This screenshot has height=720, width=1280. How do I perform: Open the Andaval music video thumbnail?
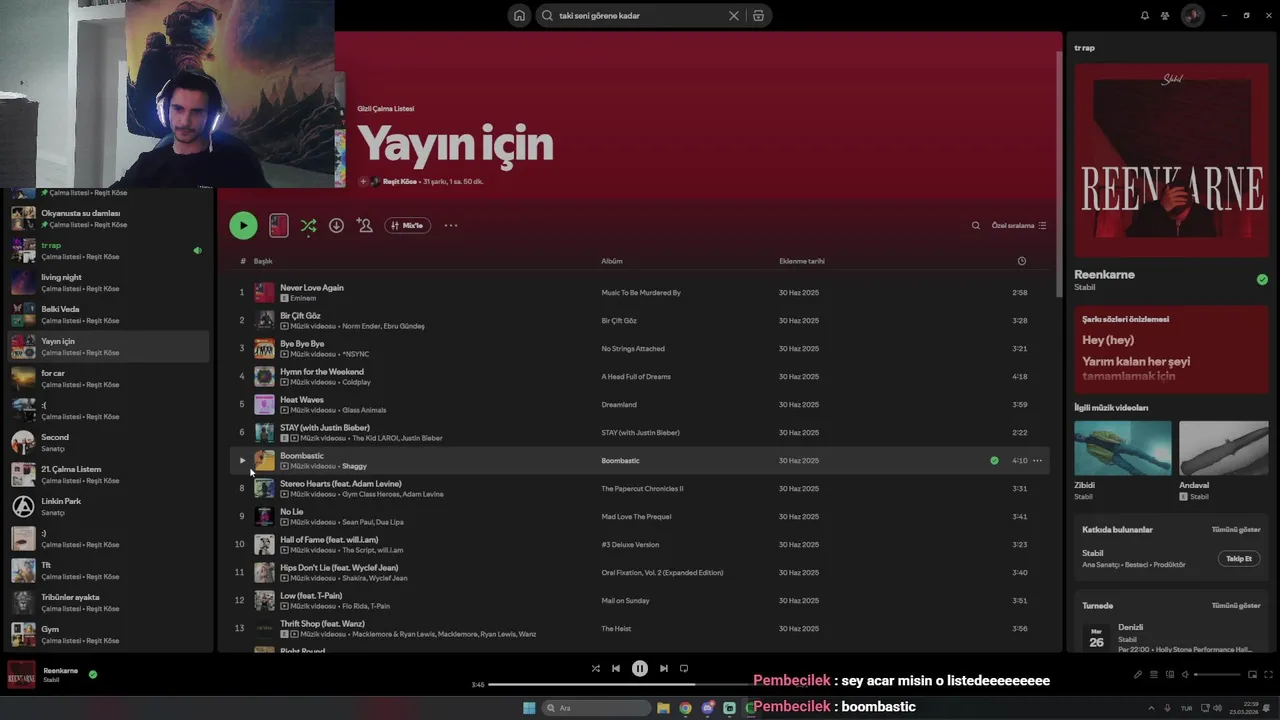1224,448
